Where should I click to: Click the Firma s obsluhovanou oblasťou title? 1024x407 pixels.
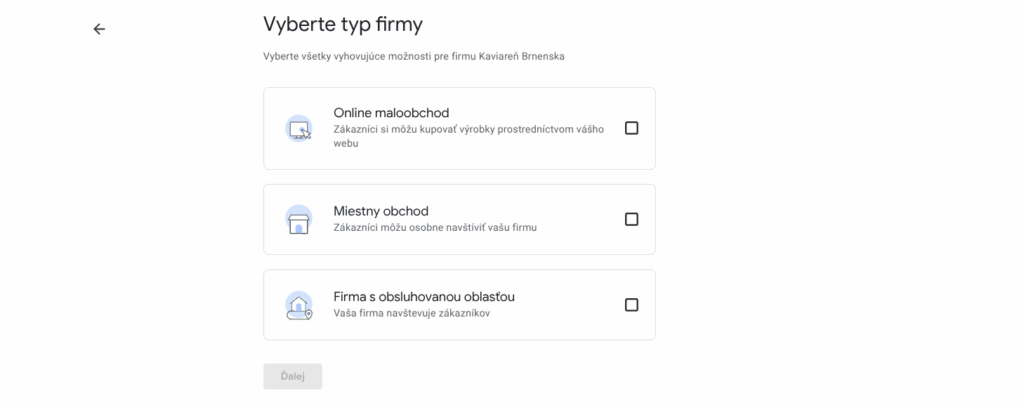point(424,297)
